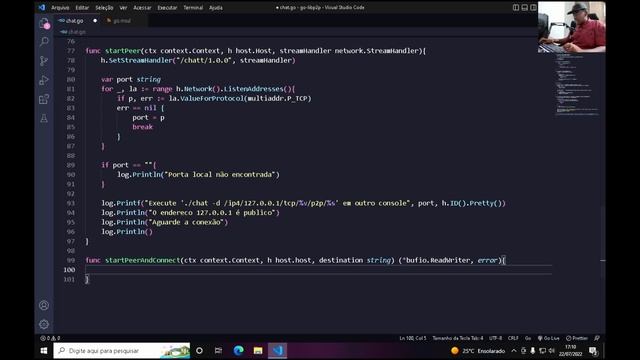Click line number 77 in the gutter

71,51
